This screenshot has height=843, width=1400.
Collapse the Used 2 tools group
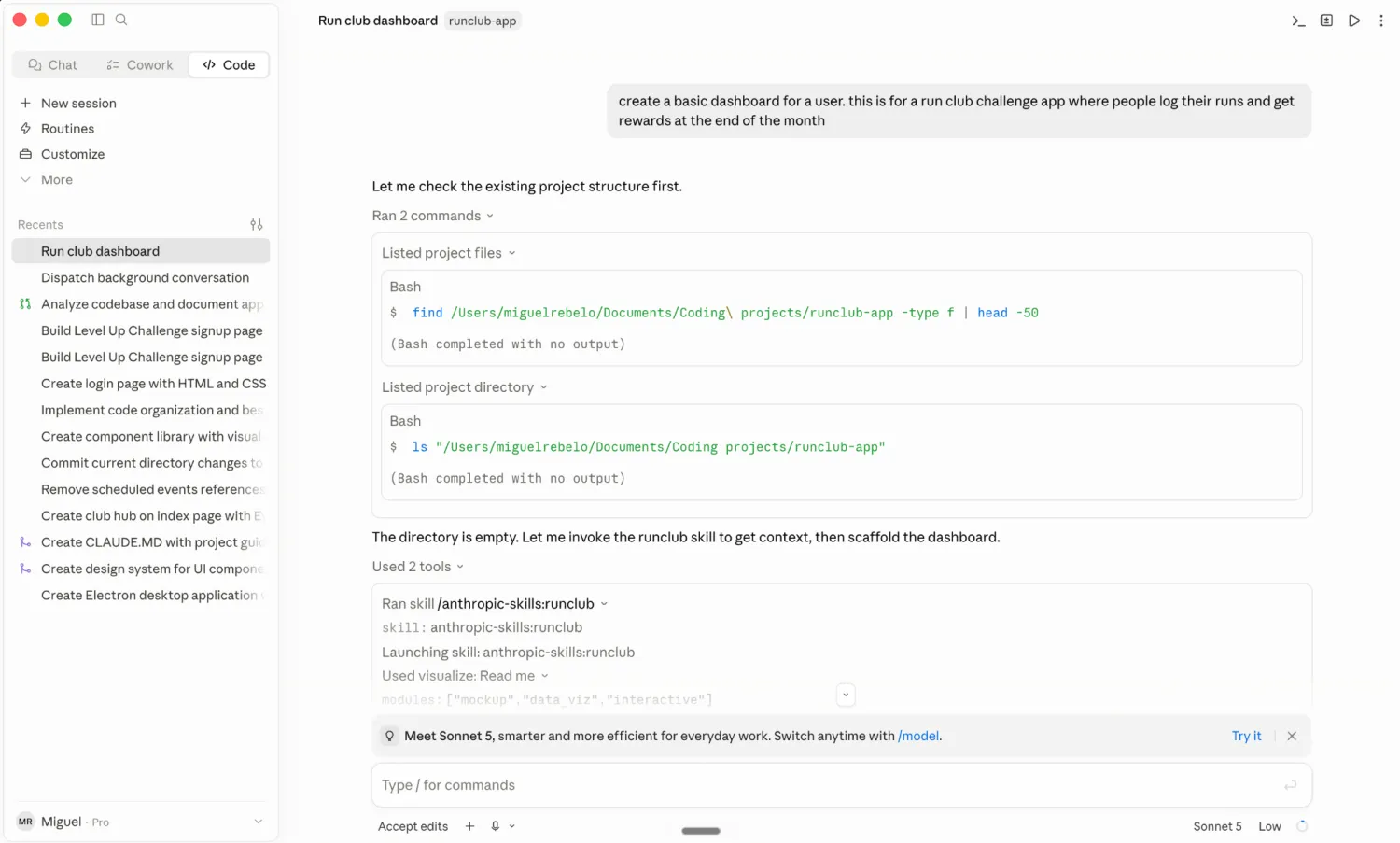coord(418,567)
